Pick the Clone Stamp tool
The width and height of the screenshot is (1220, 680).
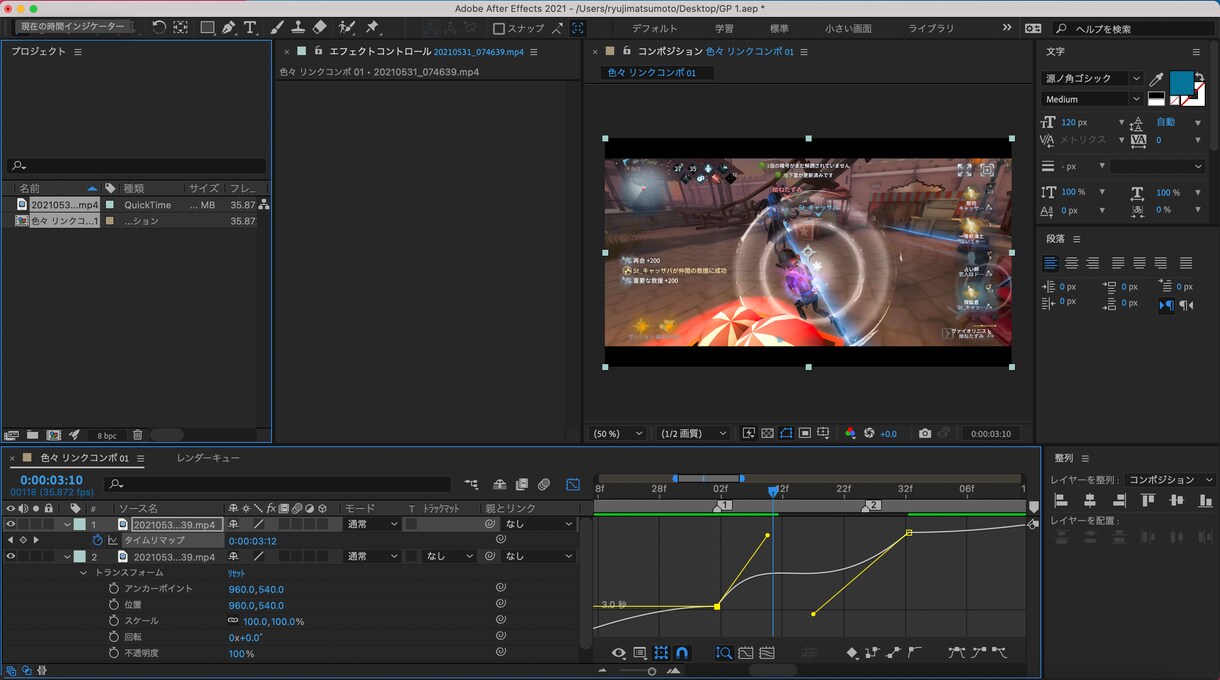(x=298, y=28)
